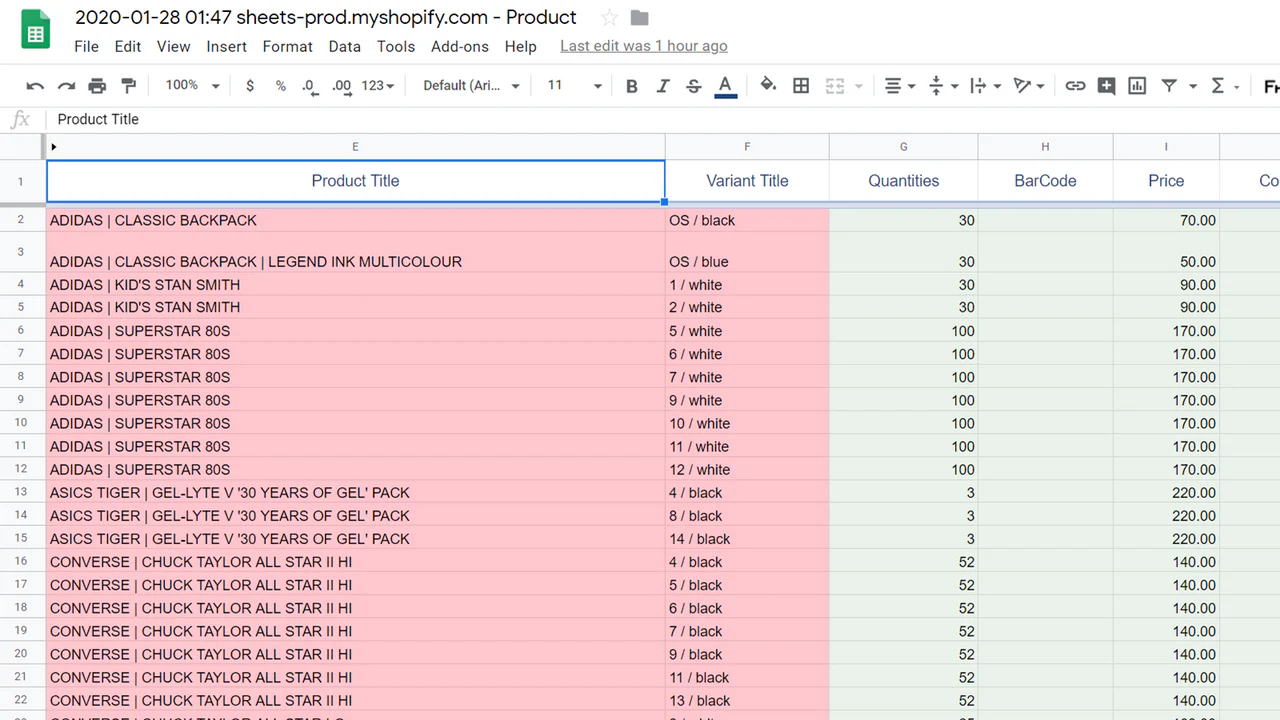Open the View menu
The width and height of the screenshot is (1280, 720).
[173, 46]
